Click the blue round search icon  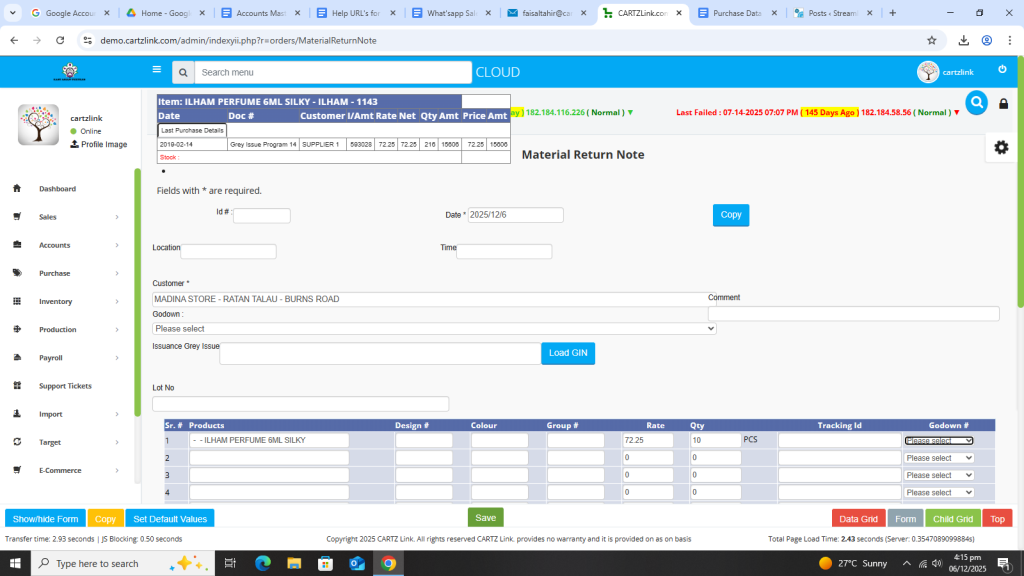(x=976, y=103)
